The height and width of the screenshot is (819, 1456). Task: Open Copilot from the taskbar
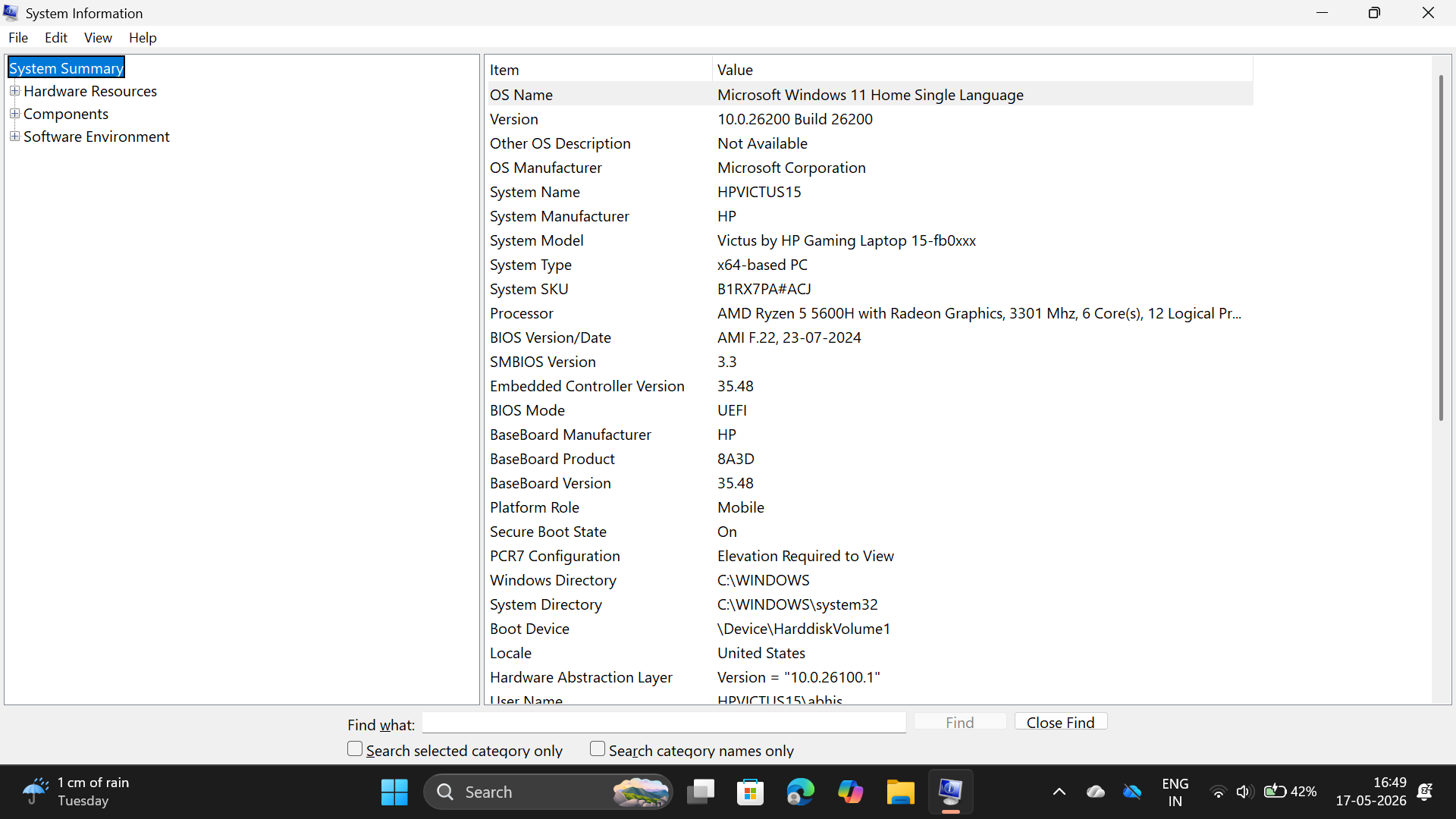pyautogui.click(x=850, y=792)
